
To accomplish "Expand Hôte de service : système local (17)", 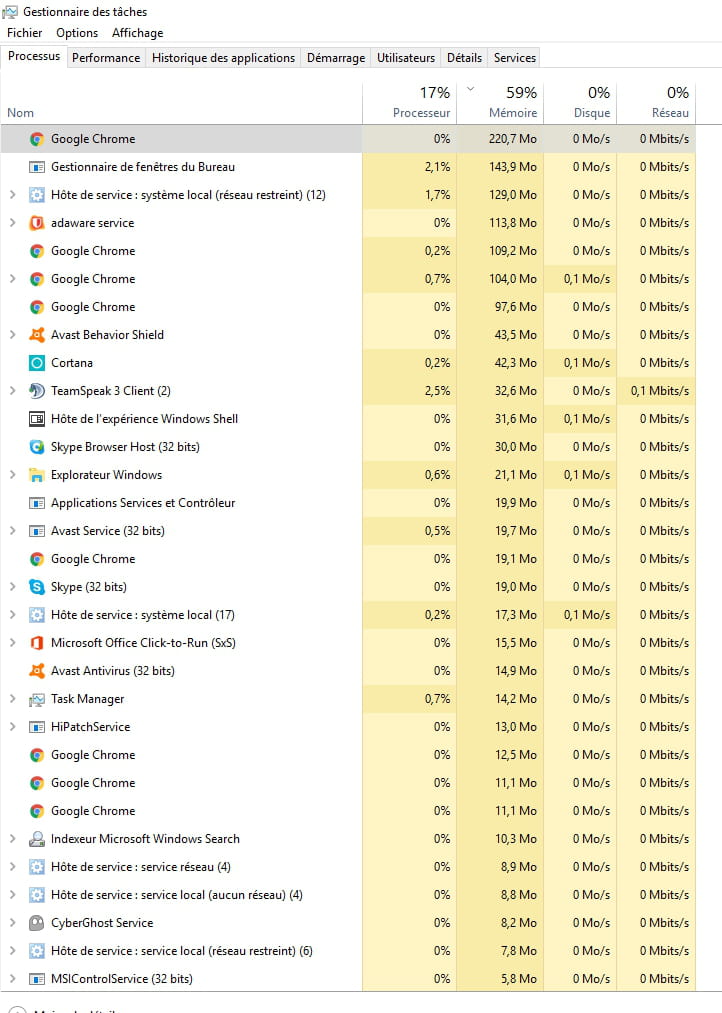I will pyautogui.click(x=12, y=615).
